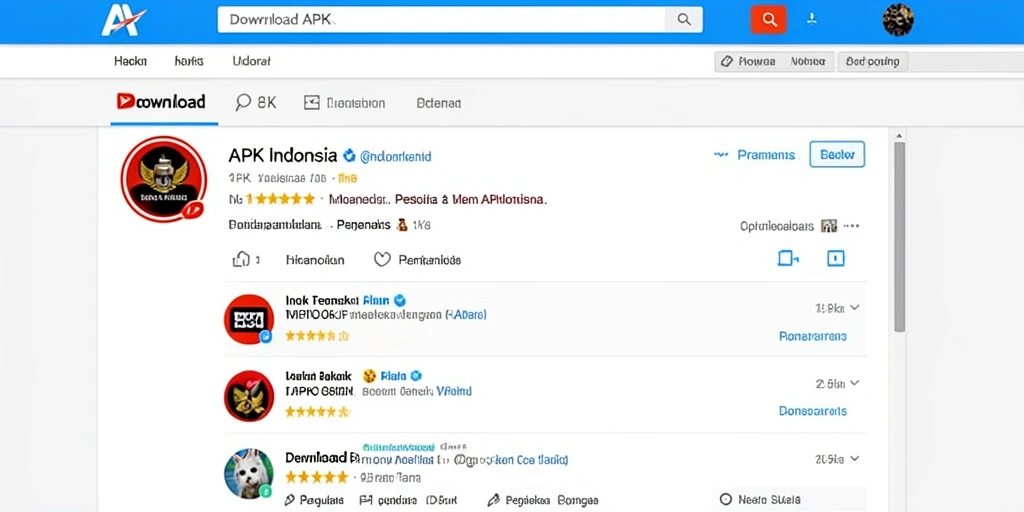Screen dimensions: 1024x512
Task: Select the 'Bdenad' tab
Action: 439,103
